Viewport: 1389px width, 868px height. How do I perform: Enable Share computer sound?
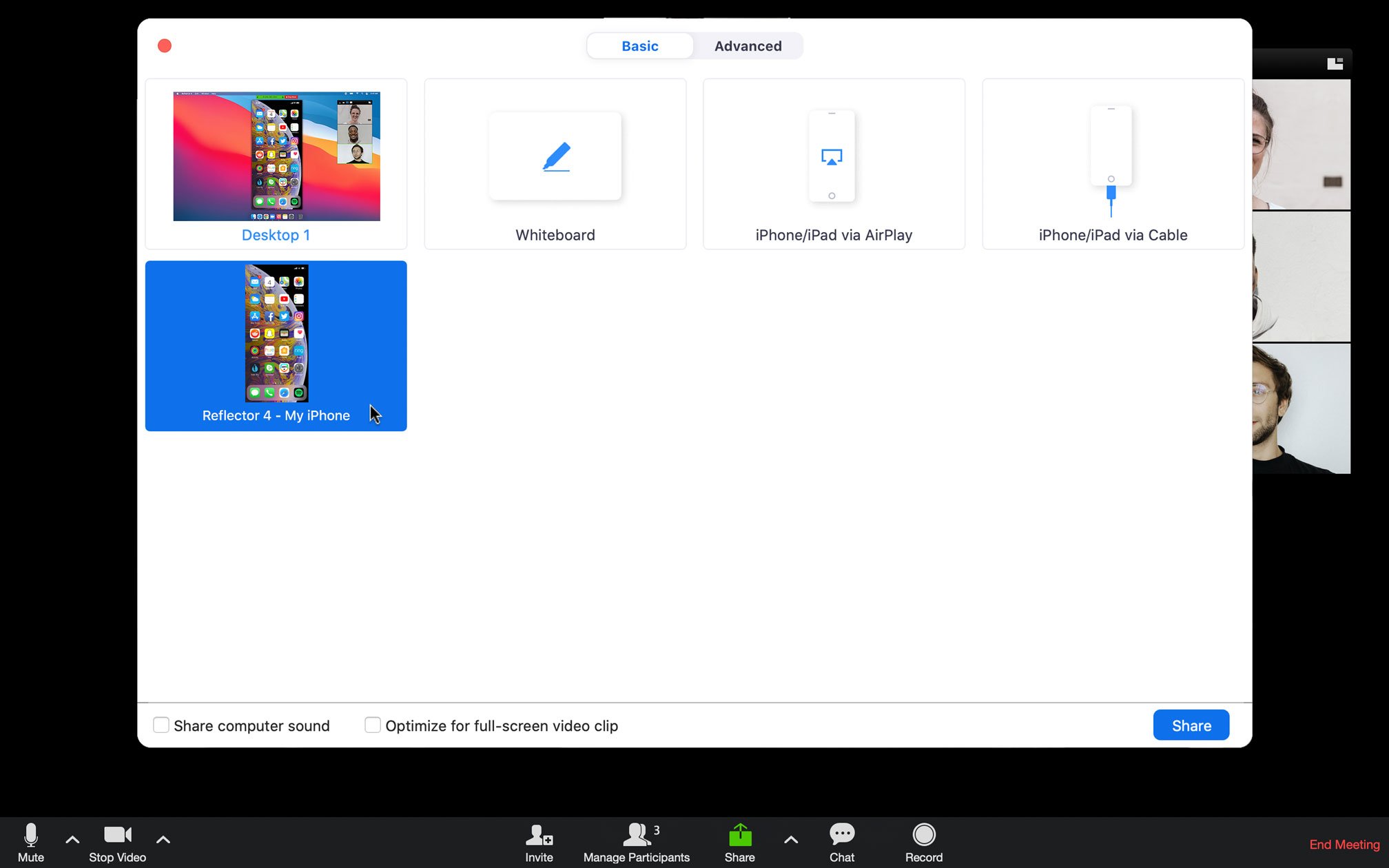(161, 725)
